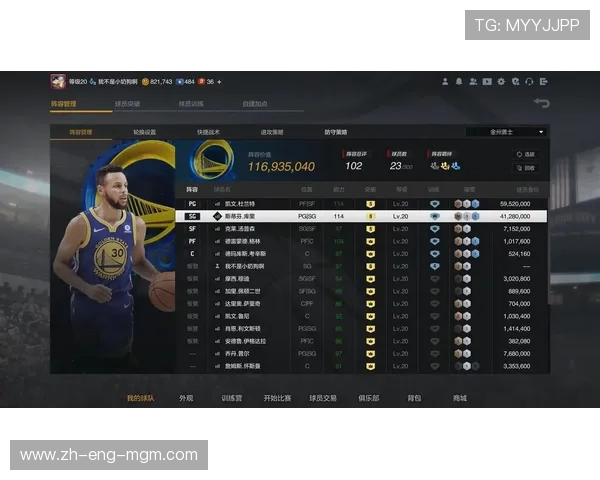Click the yellow lineup bond icon

(445, 166)
